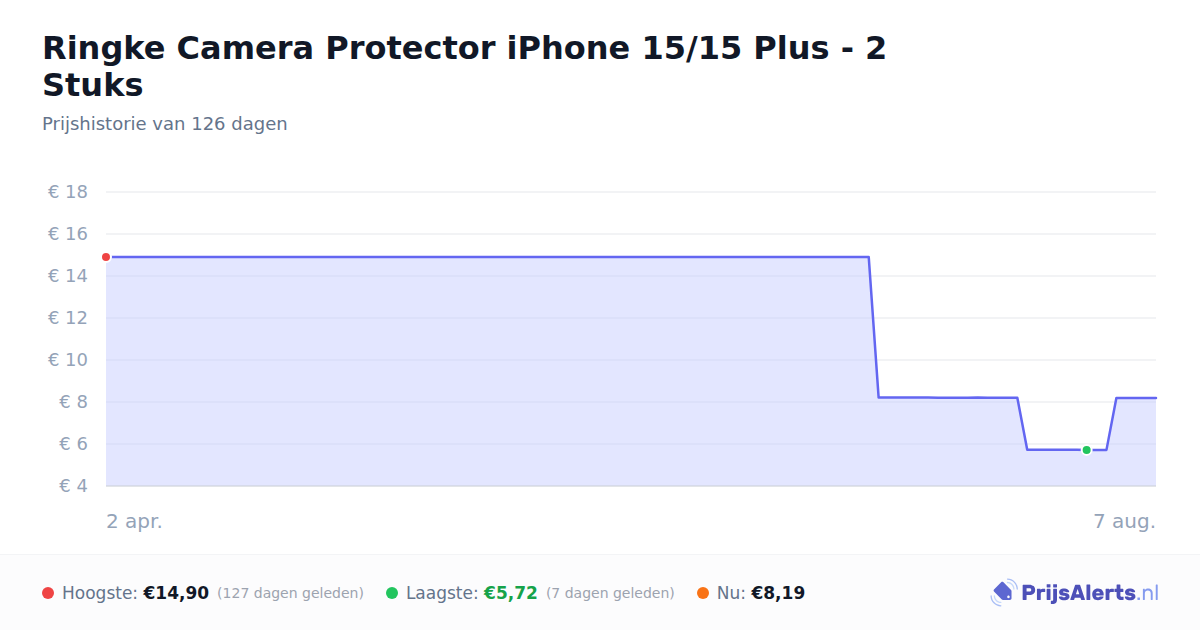Click the € 10 y-axis label
The image size is (1200, 630).
tap(68, 360)
